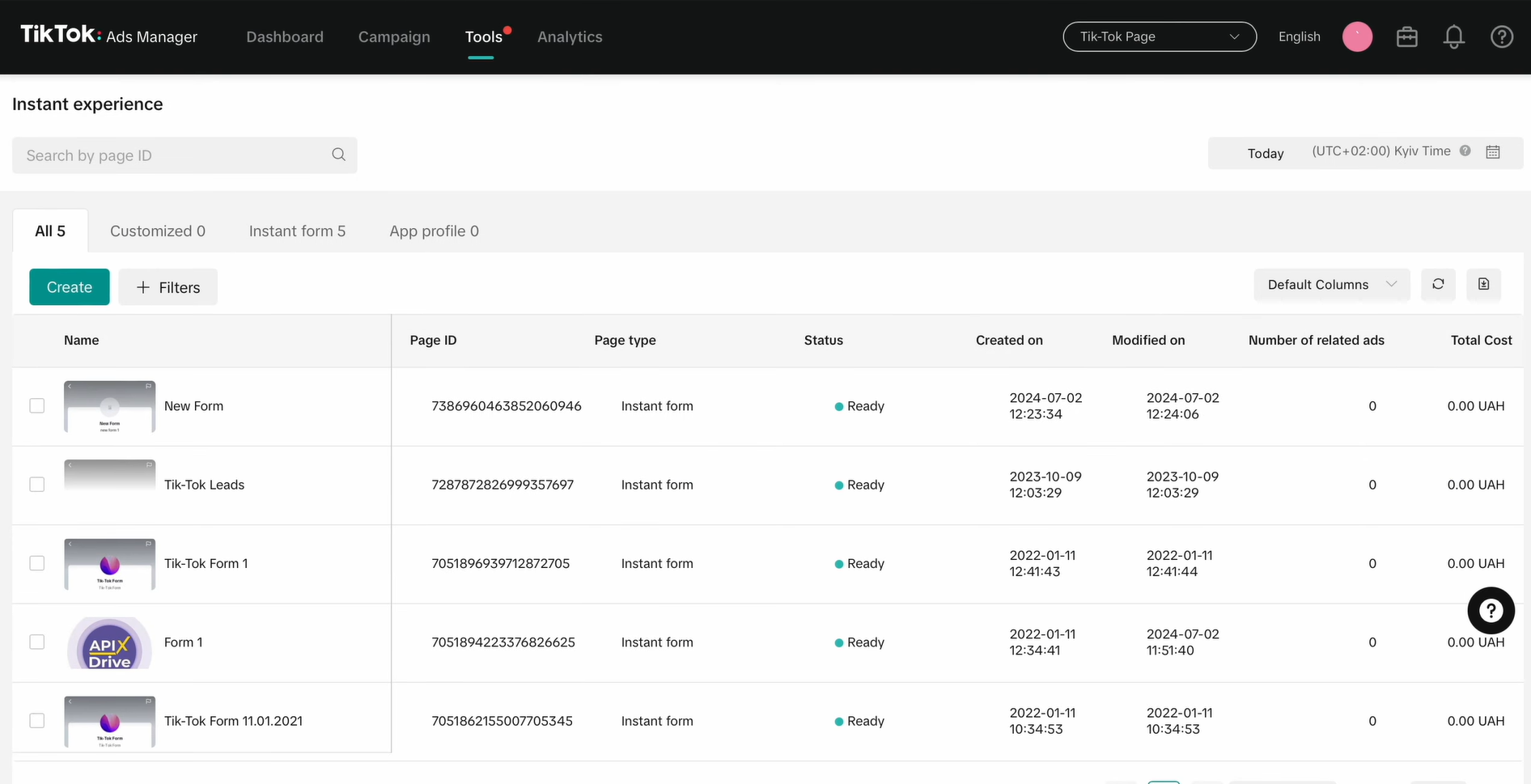Click the Modified on column header
Screen dimensions: 1531x784
1148,340
